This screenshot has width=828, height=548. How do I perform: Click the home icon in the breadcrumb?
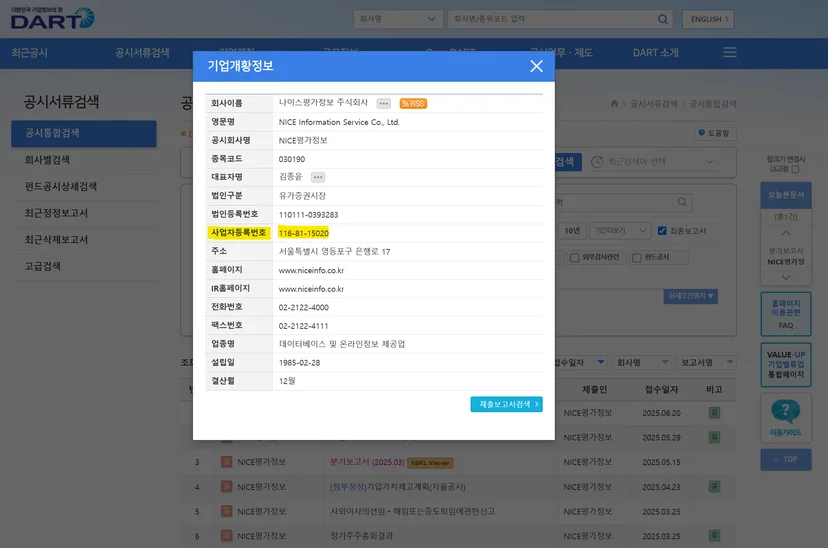point(614,103)
